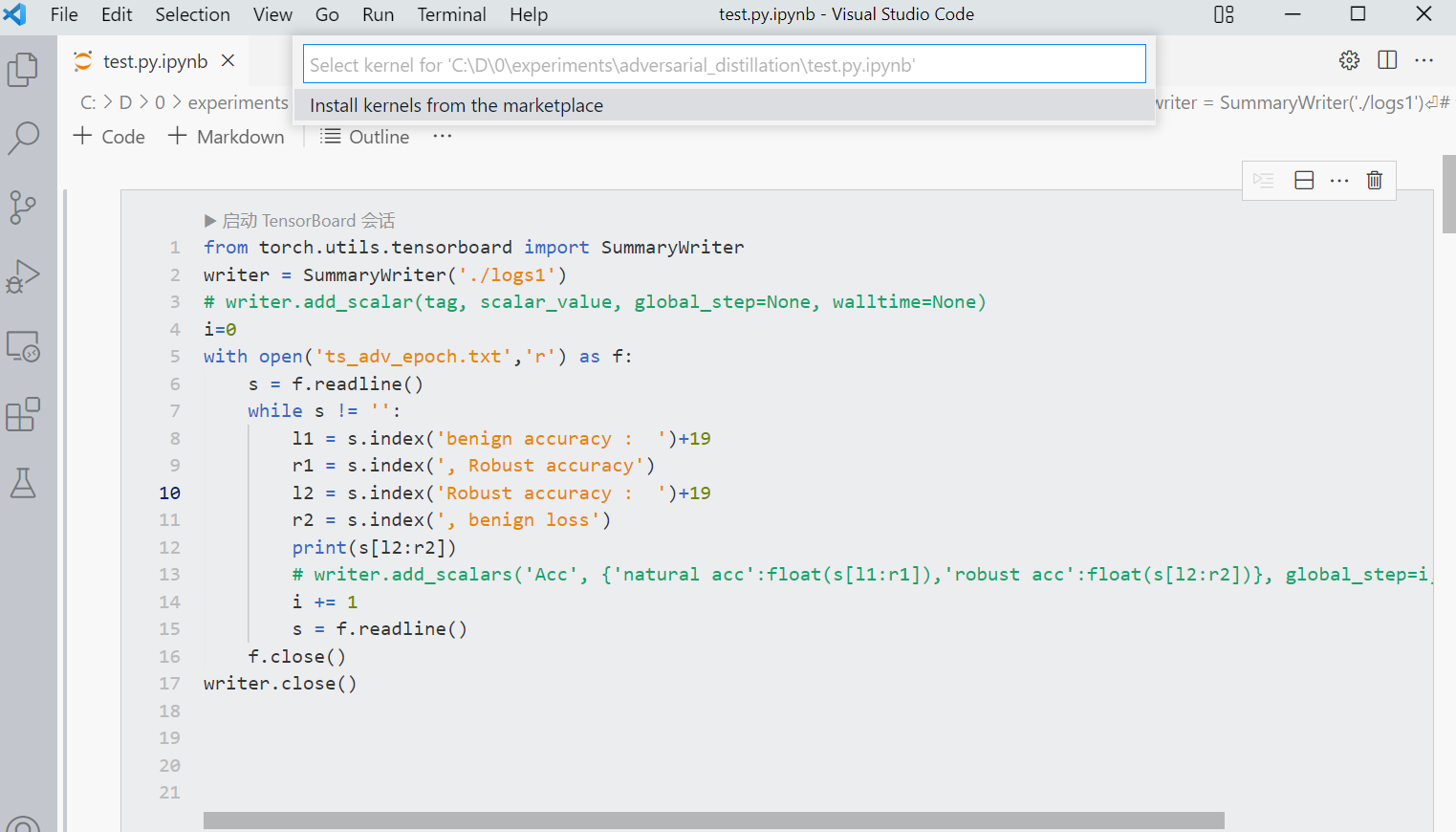Click the horizontal scrollbar below the code

(712, 819)
